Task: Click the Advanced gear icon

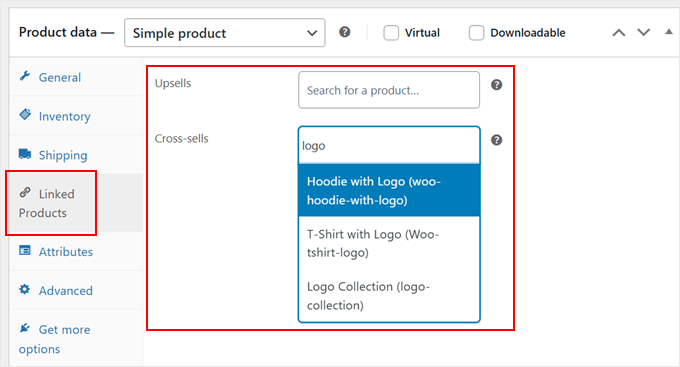Action: 25,289
